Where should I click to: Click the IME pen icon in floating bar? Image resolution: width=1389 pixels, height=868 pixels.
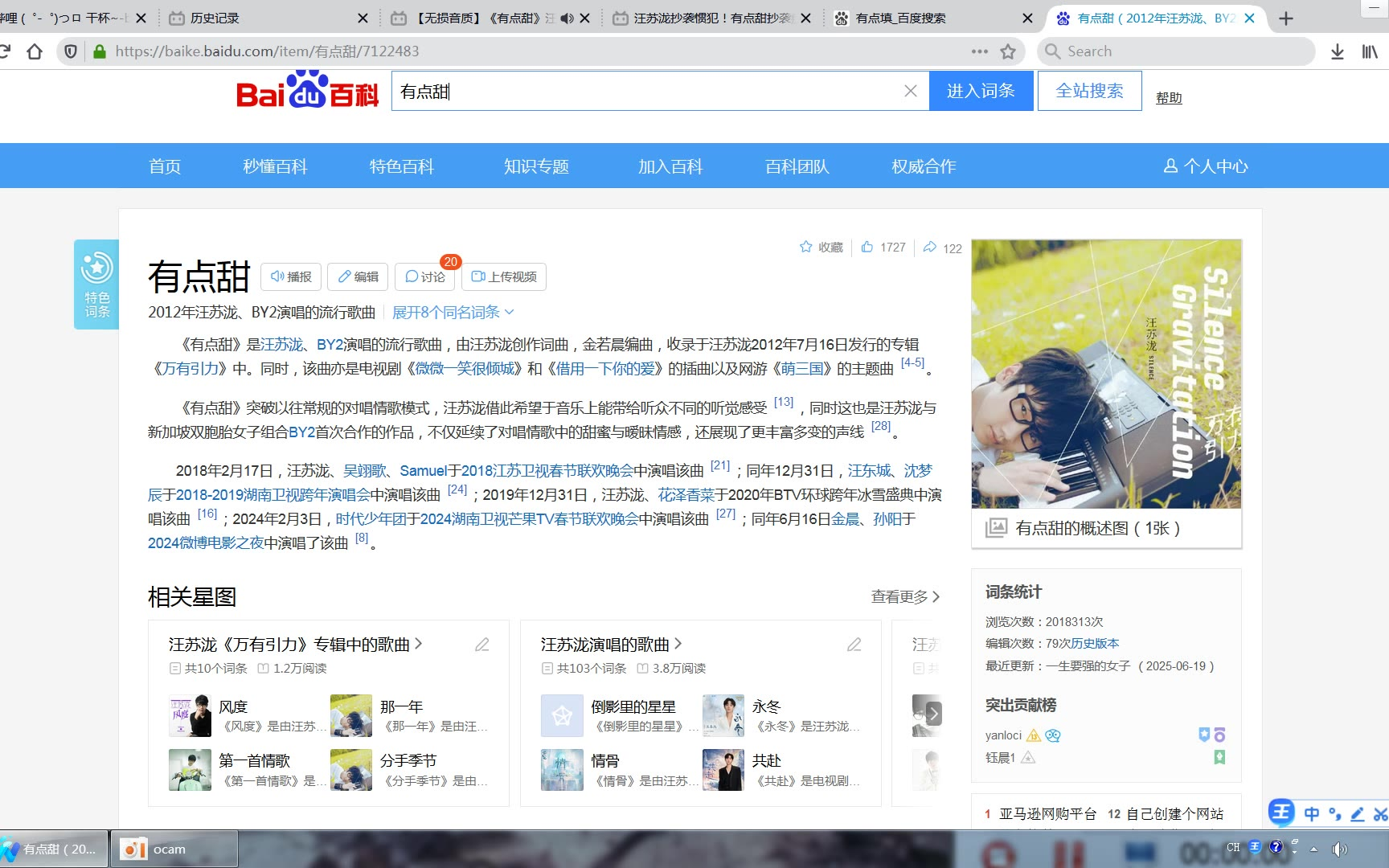click(1357, 813)
